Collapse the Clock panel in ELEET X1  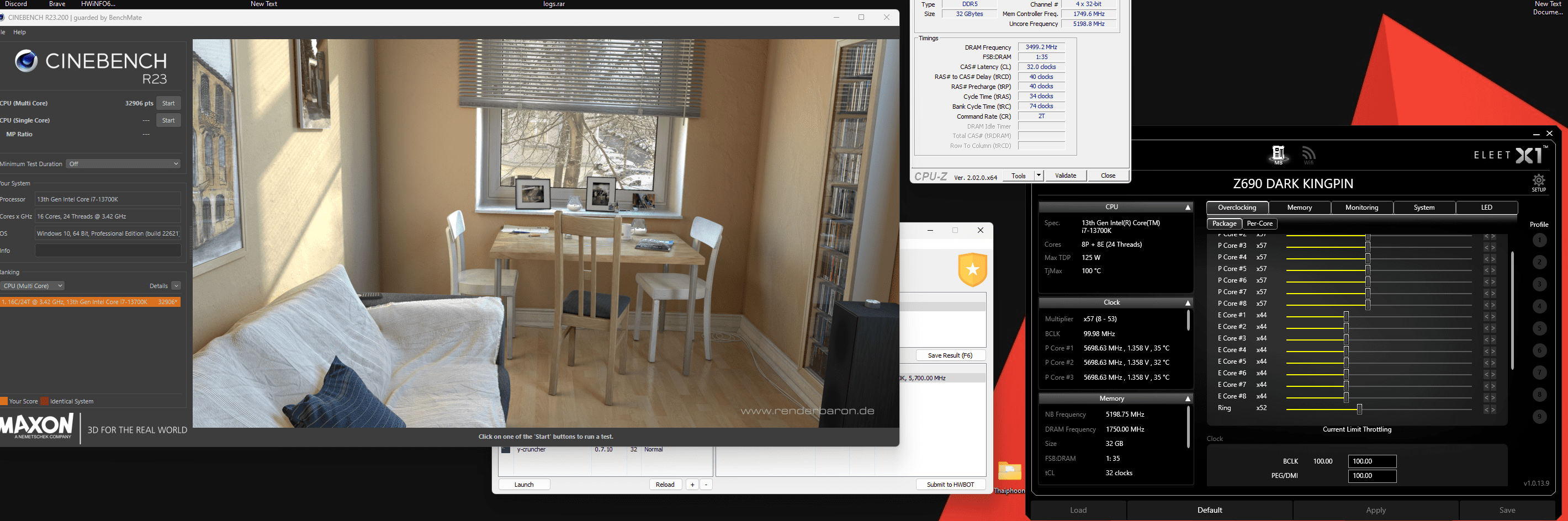[x=1187, y=303]
